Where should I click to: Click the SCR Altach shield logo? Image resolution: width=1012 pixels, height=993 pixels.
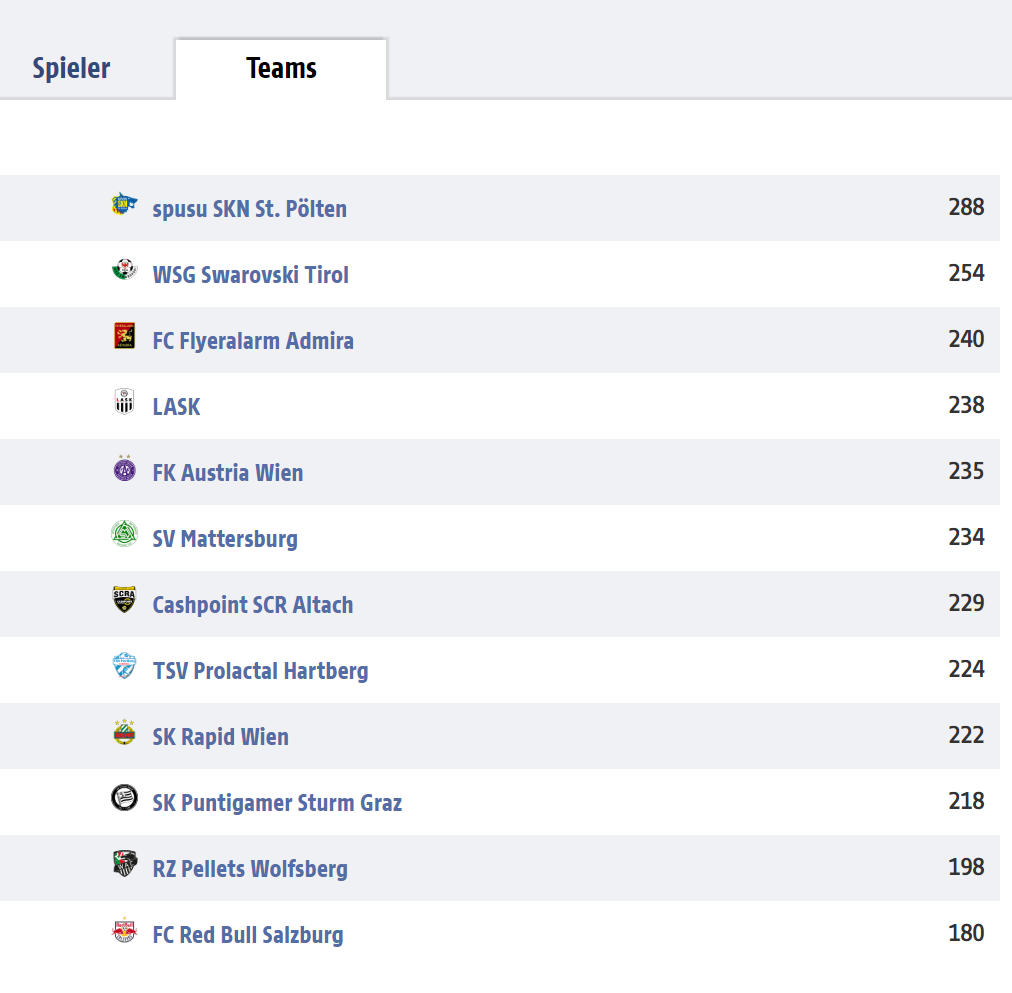(124, 599)
